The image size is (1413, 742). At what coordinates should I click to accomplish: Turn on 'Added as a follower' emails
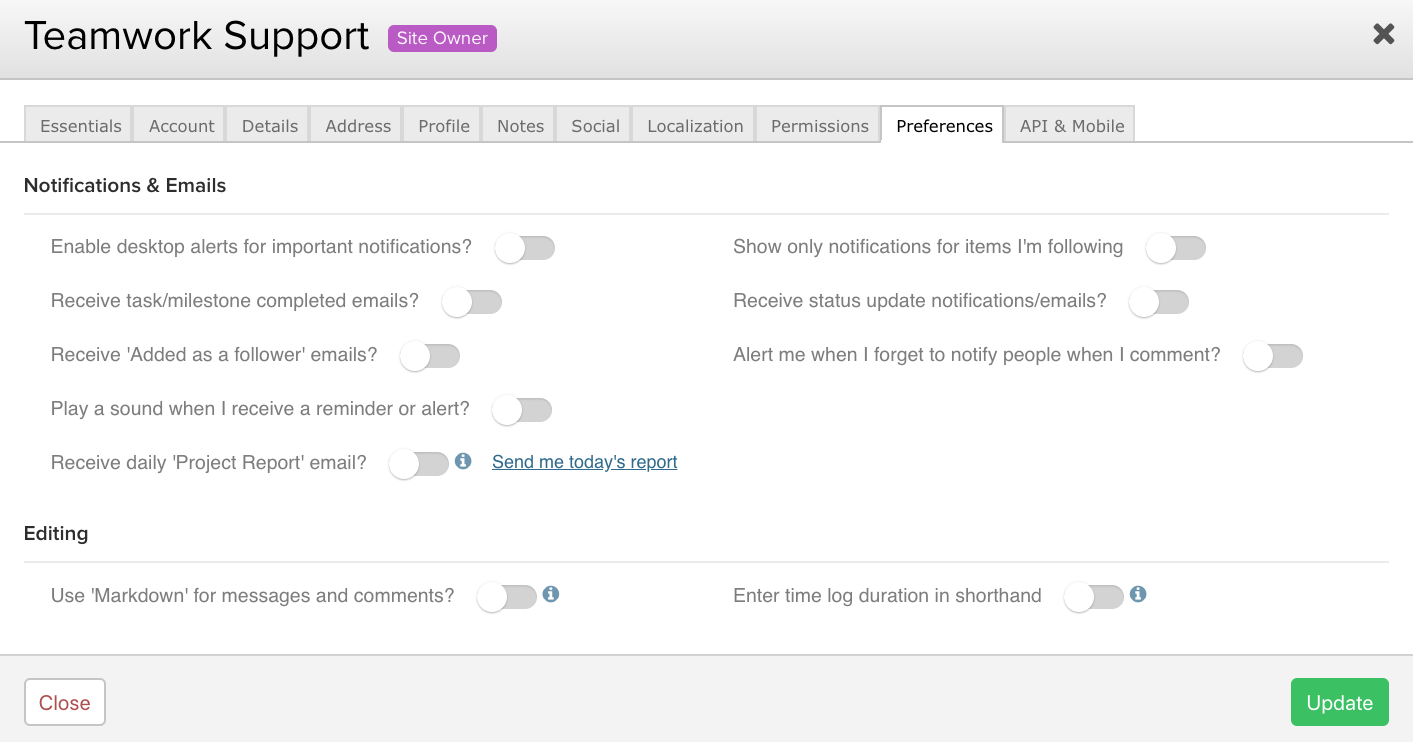point(430,356)
